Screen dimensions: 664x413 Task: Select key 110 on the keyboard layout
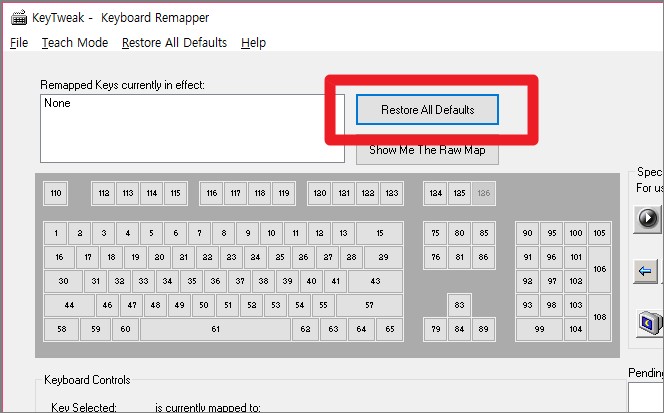pos(56,193)
